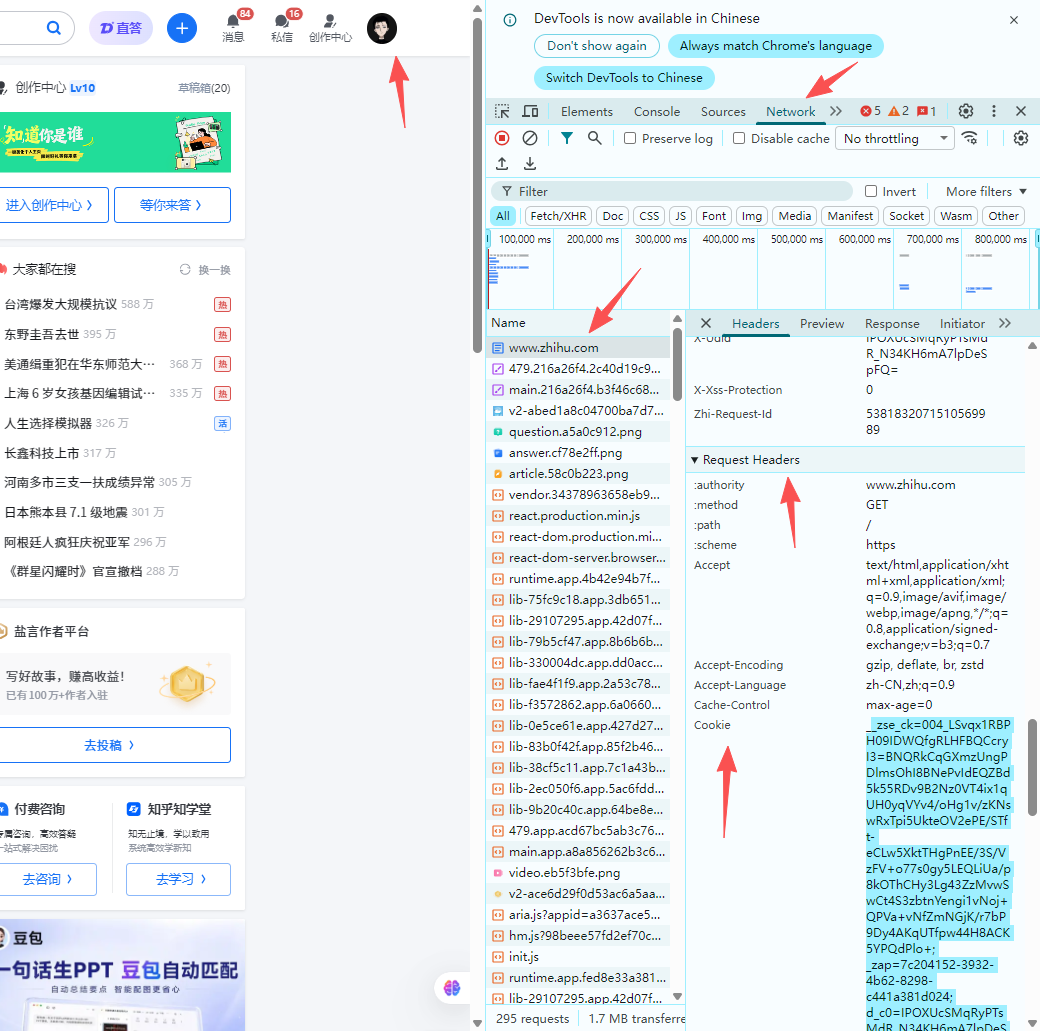Viewport: 1040px width, 1031px height.
Task: Enable Disable cache checkbox
Action: 739,138
